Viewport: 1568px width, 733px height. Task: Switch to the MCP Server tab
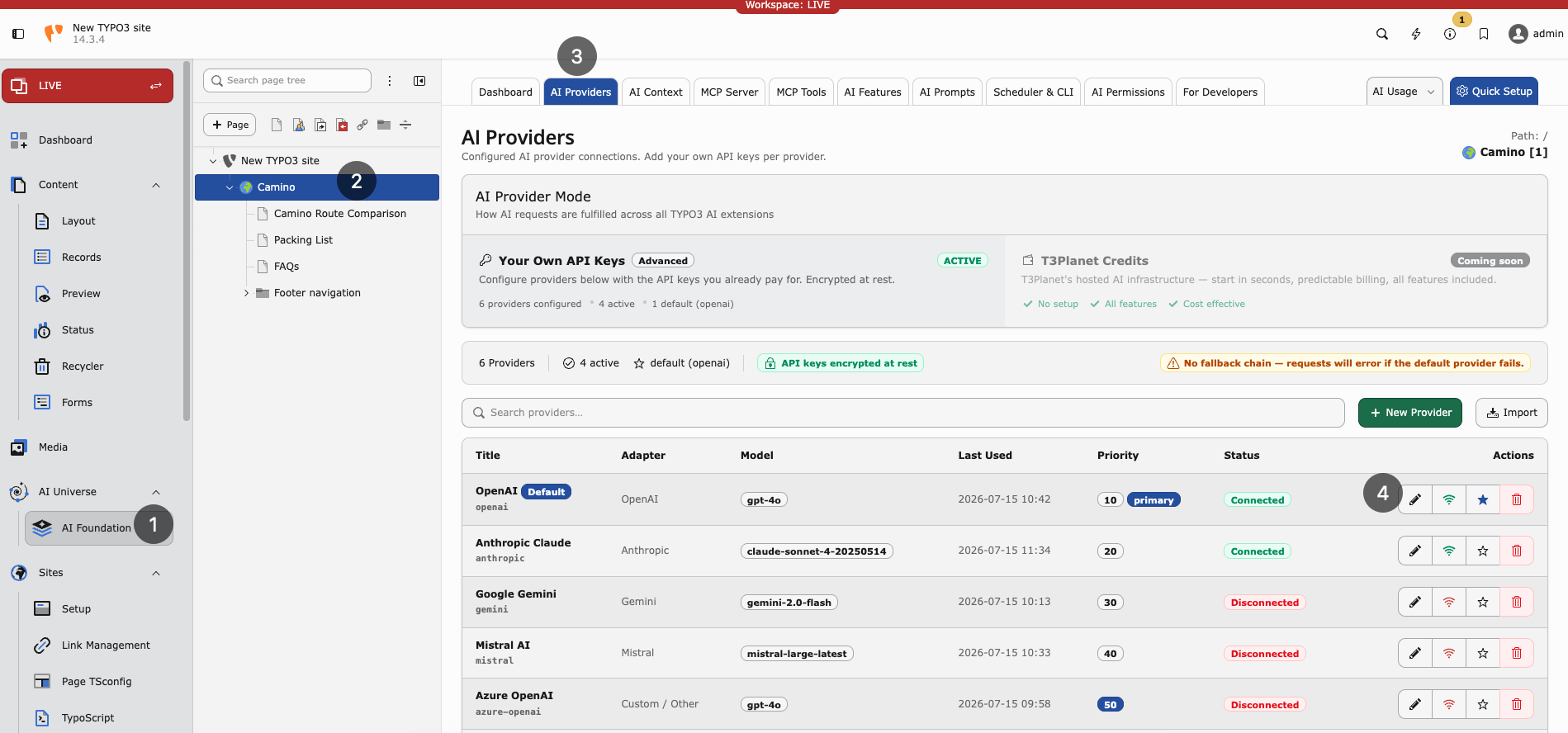click(729, 92)
